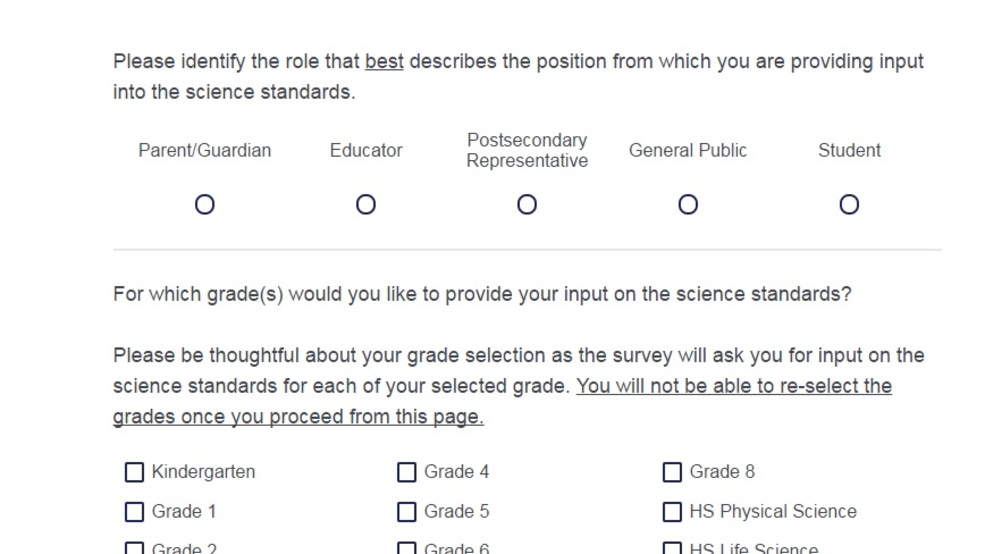Tick the HS Life Science checkbox
Image resolution: width=985 pixels, height=554 pixels.
[672, 548]
